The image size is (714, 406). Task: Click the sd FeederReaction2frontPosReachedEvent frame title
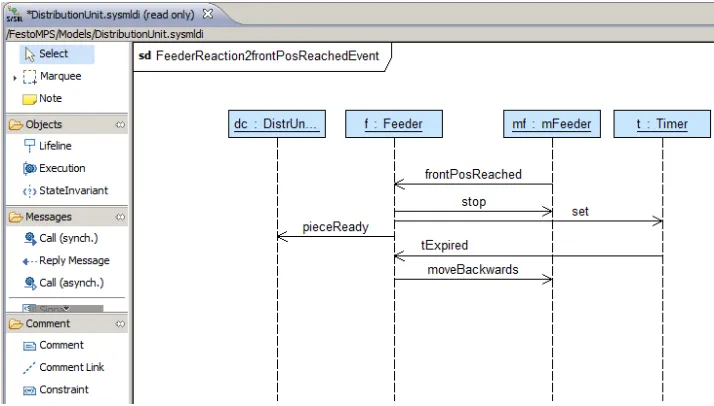click(x=259, y=56)
